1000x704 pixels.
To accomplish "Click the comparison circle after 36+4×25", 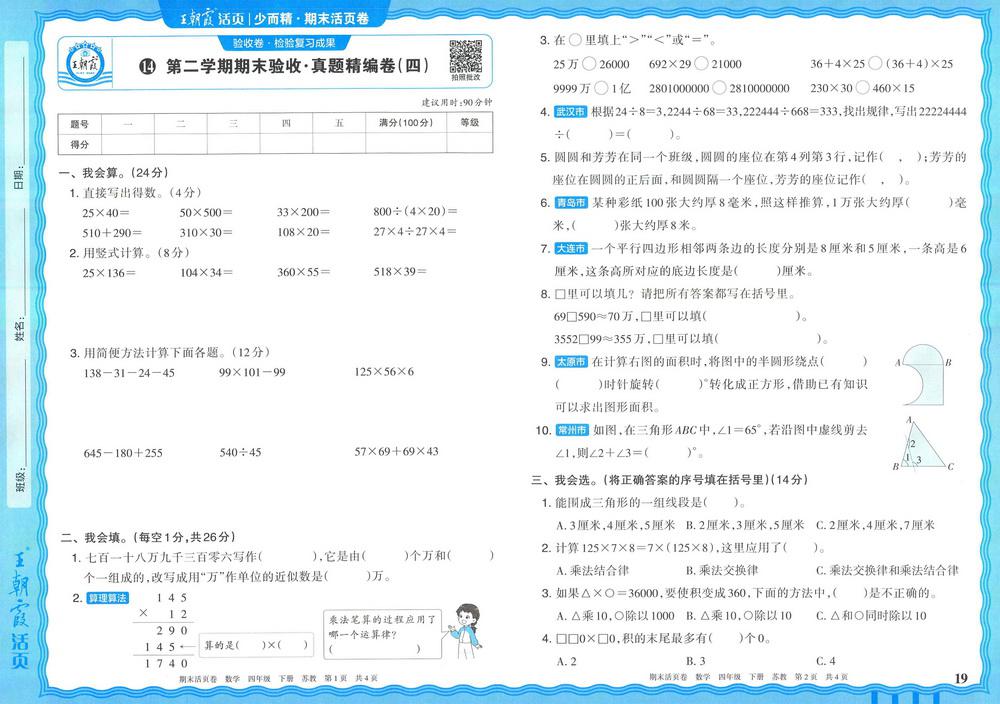I will (x=875, y=63).
